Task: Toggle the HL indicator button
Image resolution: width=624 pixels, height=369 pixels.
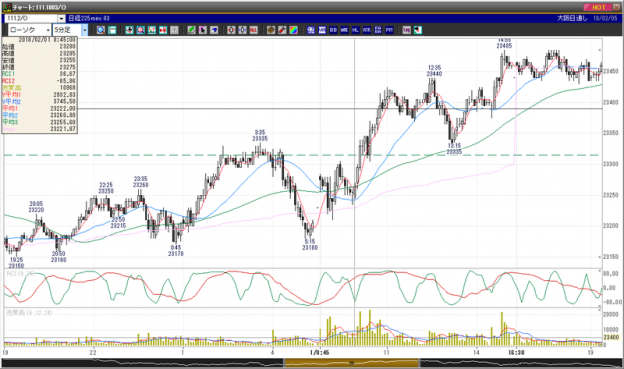Action: pyautogui.click(x=355, y=30)
